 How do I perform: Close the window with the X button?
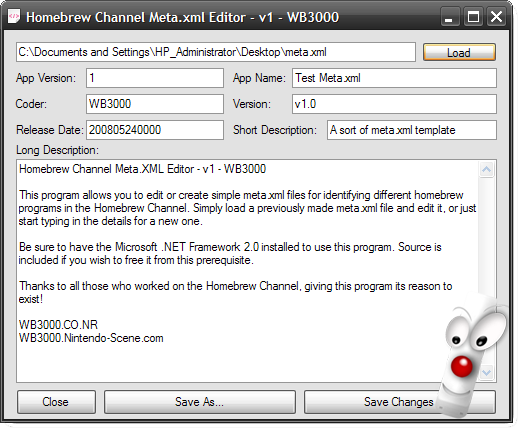click(497, 17)
